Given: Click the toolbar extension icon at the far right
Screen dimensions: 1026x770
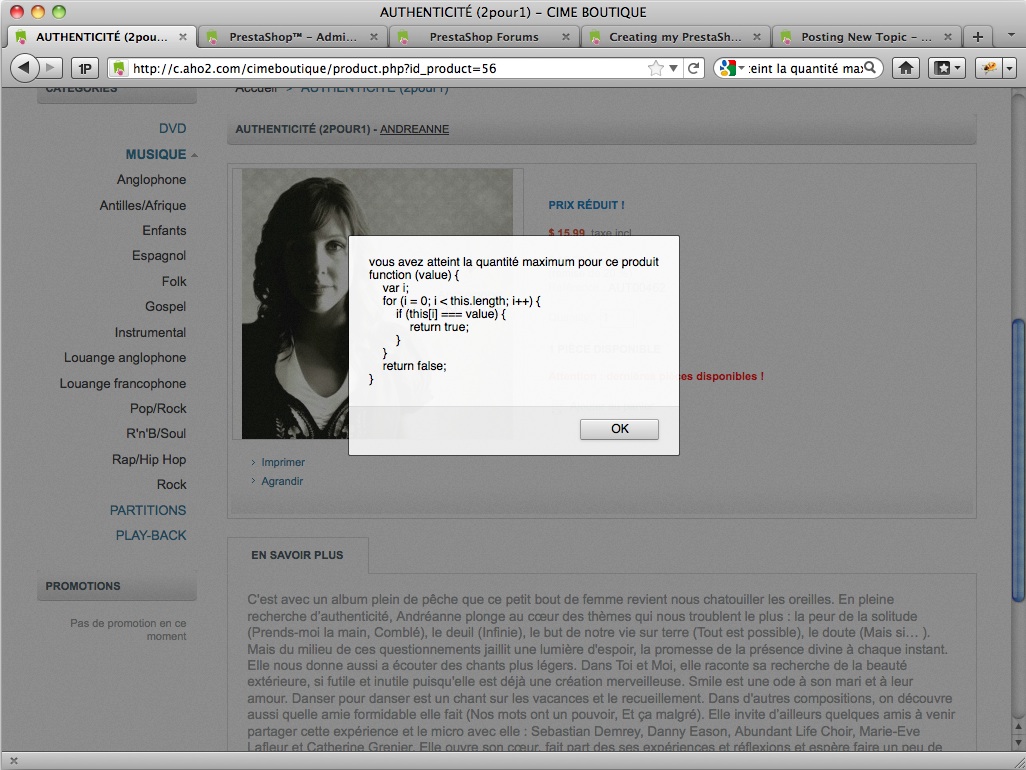Looking at the screenshot, I should click(x=989, y=68).
